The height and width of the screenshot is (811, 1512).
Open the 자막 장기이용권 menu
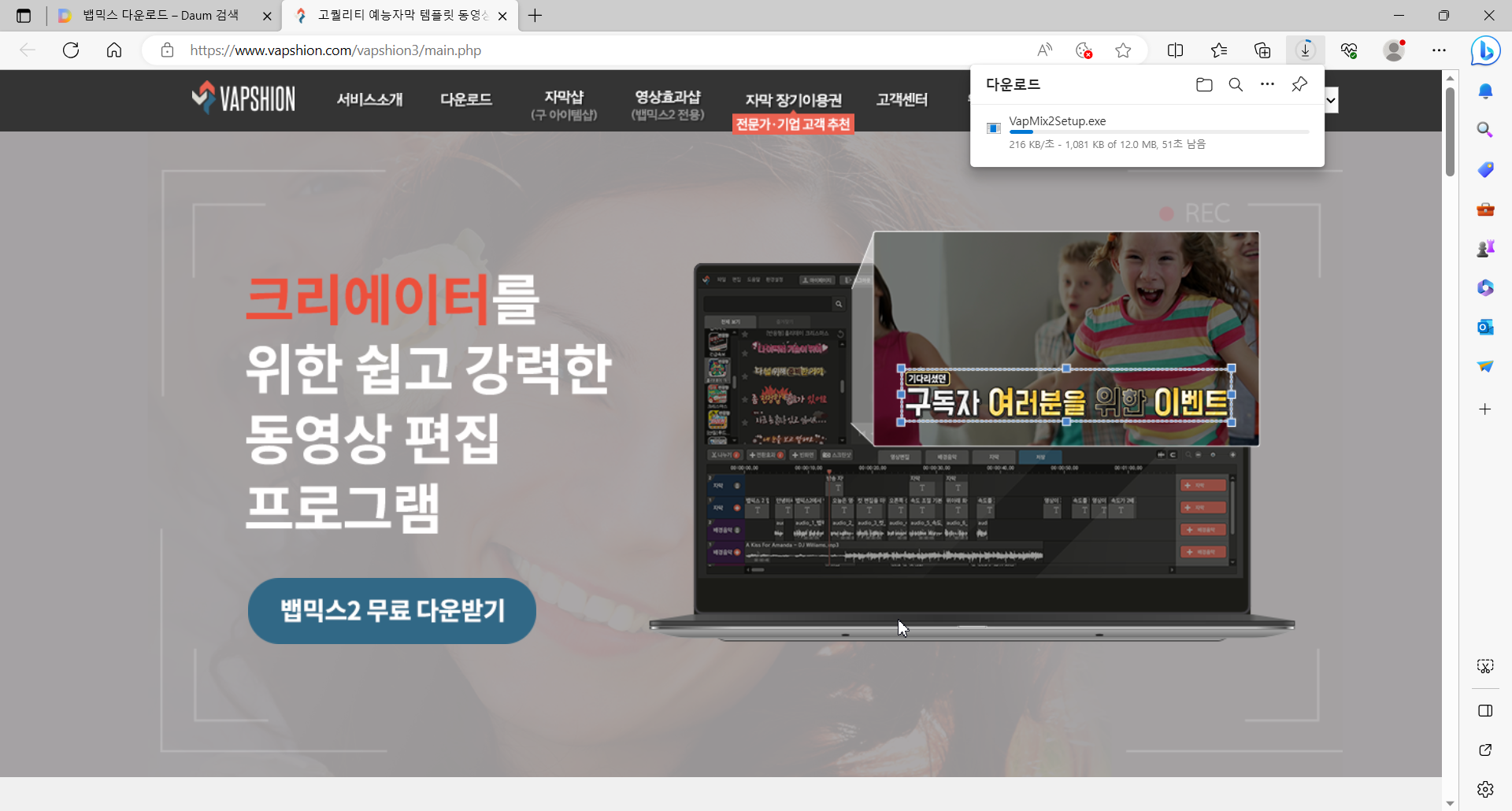pos(794,100)
